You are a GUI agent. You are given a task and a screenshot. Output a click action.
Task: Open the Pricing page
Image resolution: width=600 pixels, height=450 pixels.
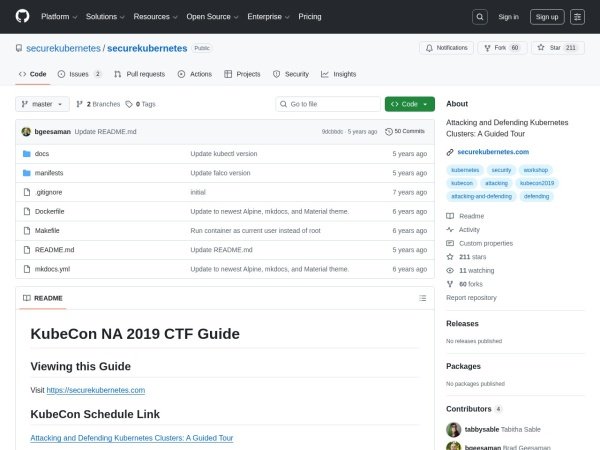[x=310, y=17]
